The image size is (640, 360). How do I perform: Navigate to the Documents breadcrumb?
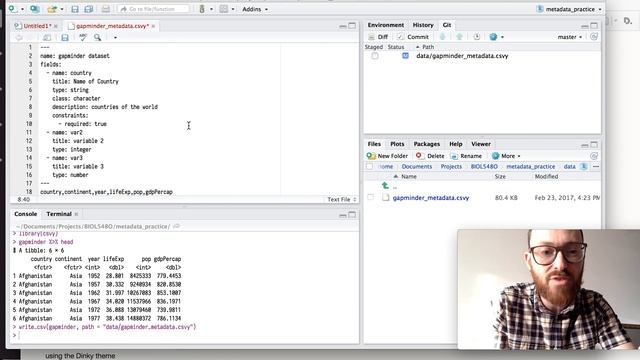tap(416, 167)
